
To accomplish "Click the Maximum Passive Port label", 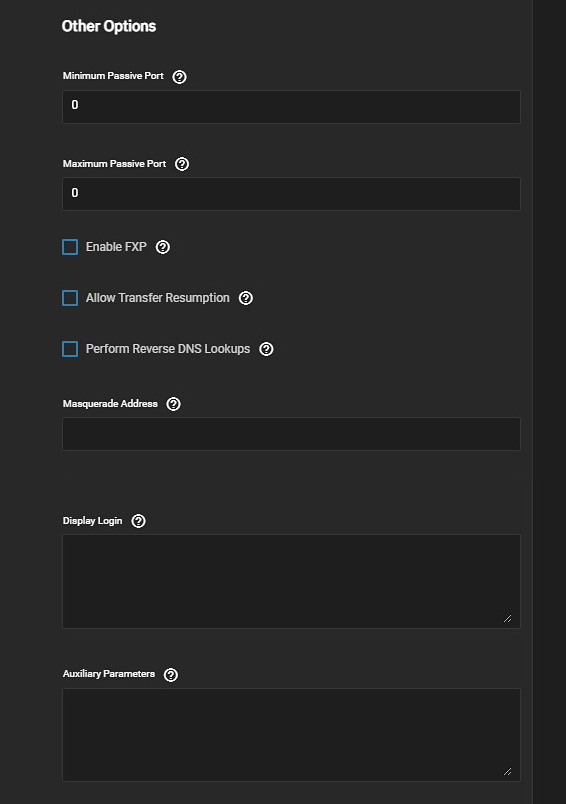I will tap(114, 164).
